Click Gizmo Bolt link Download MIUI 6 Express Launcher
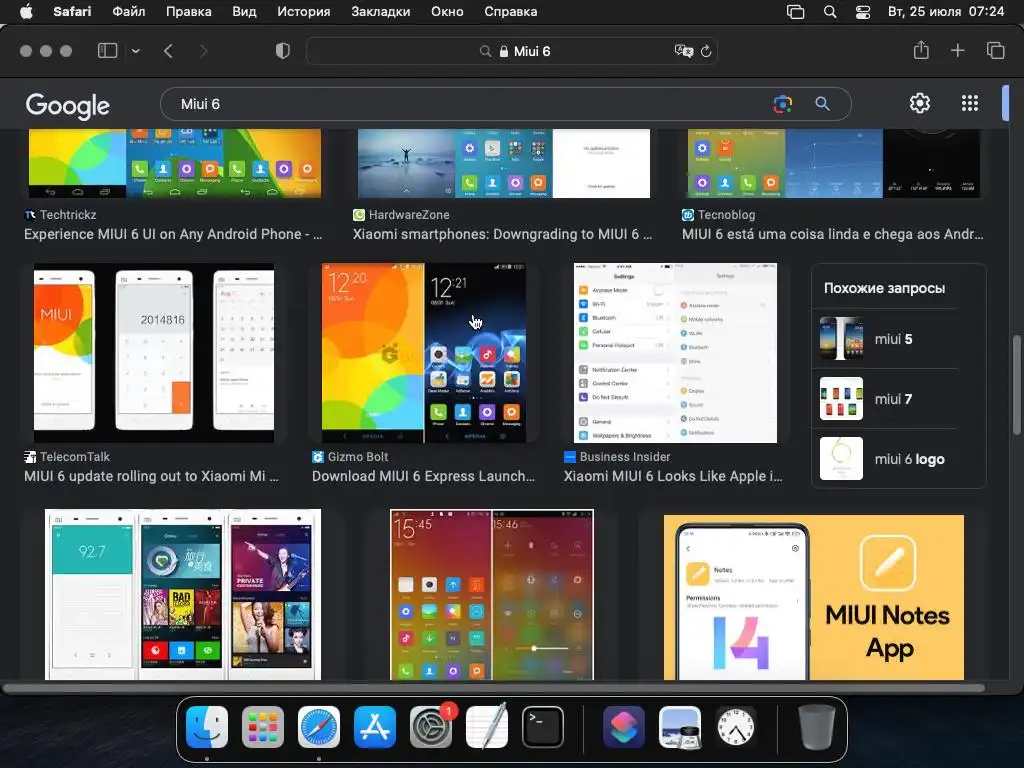1024x768 pixels. pyautogui.click(x=423, y=477)
